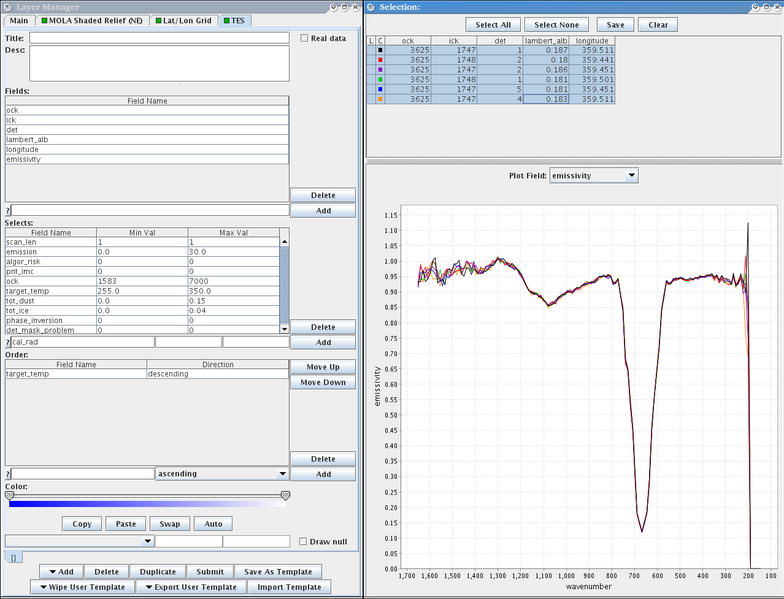Expand the Wipe User Template dropdown button

coord(83,587)
